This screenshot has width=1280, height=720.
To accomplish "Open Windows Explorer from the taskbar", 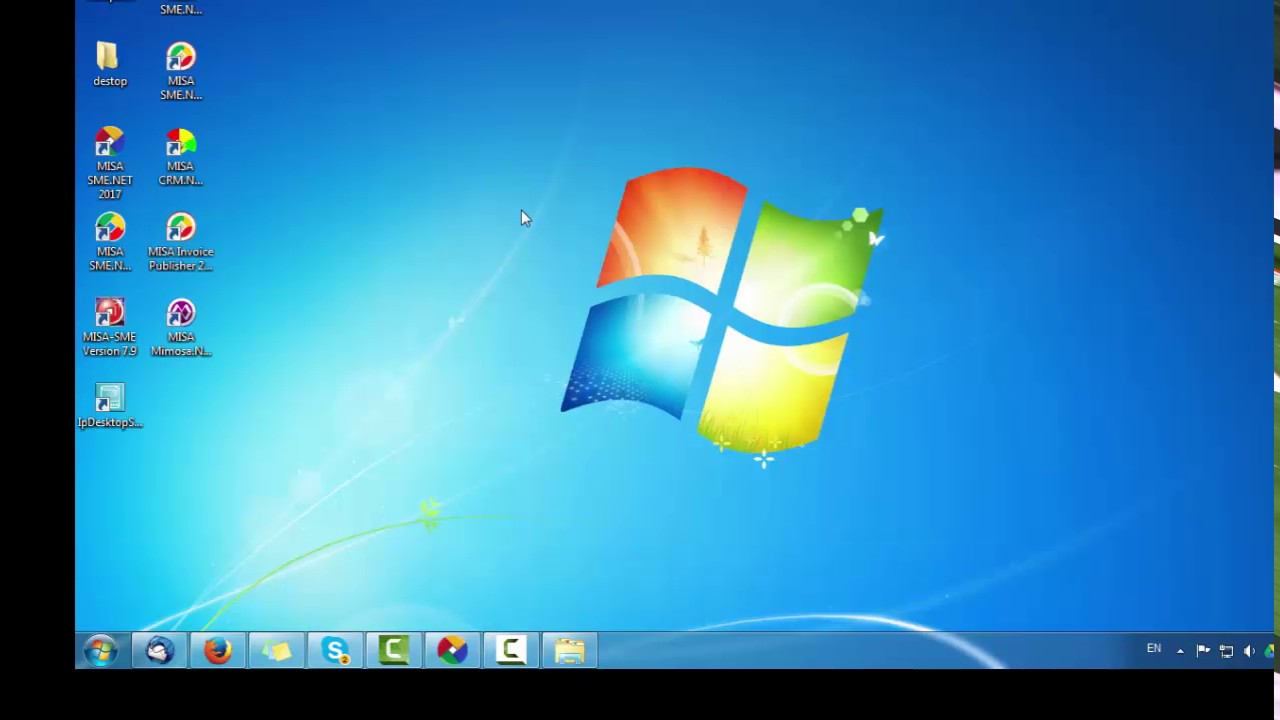I will [570, 651].
